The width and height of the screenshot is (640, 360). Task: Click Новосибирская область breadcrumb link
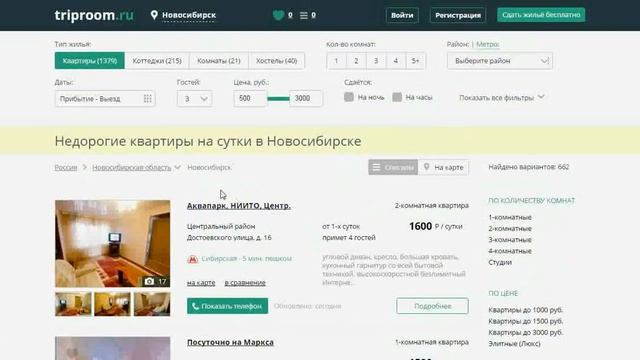coord(131,167)
